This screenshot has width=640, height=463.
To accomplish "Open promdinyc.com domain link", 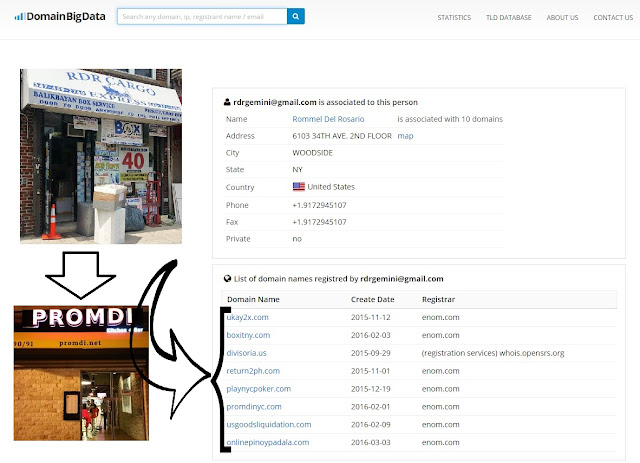I will coord(254,407).
